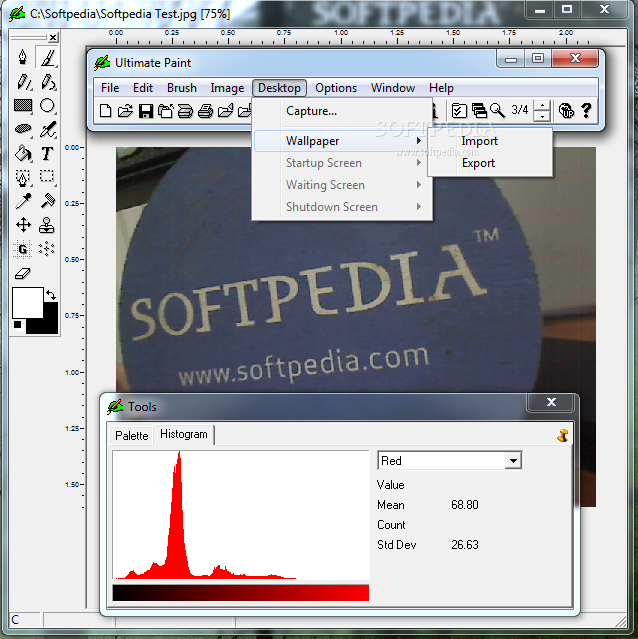The image size is (638, 639).
Task: Select the freeform pen selection tool
Action: click(x=23, y=177)
